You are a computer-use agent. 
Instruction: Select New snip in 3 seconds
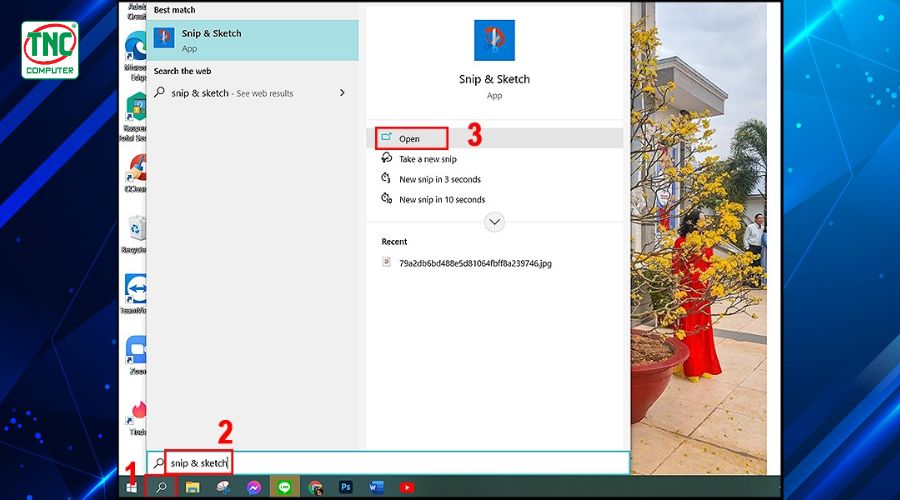(x=440, y=179)
